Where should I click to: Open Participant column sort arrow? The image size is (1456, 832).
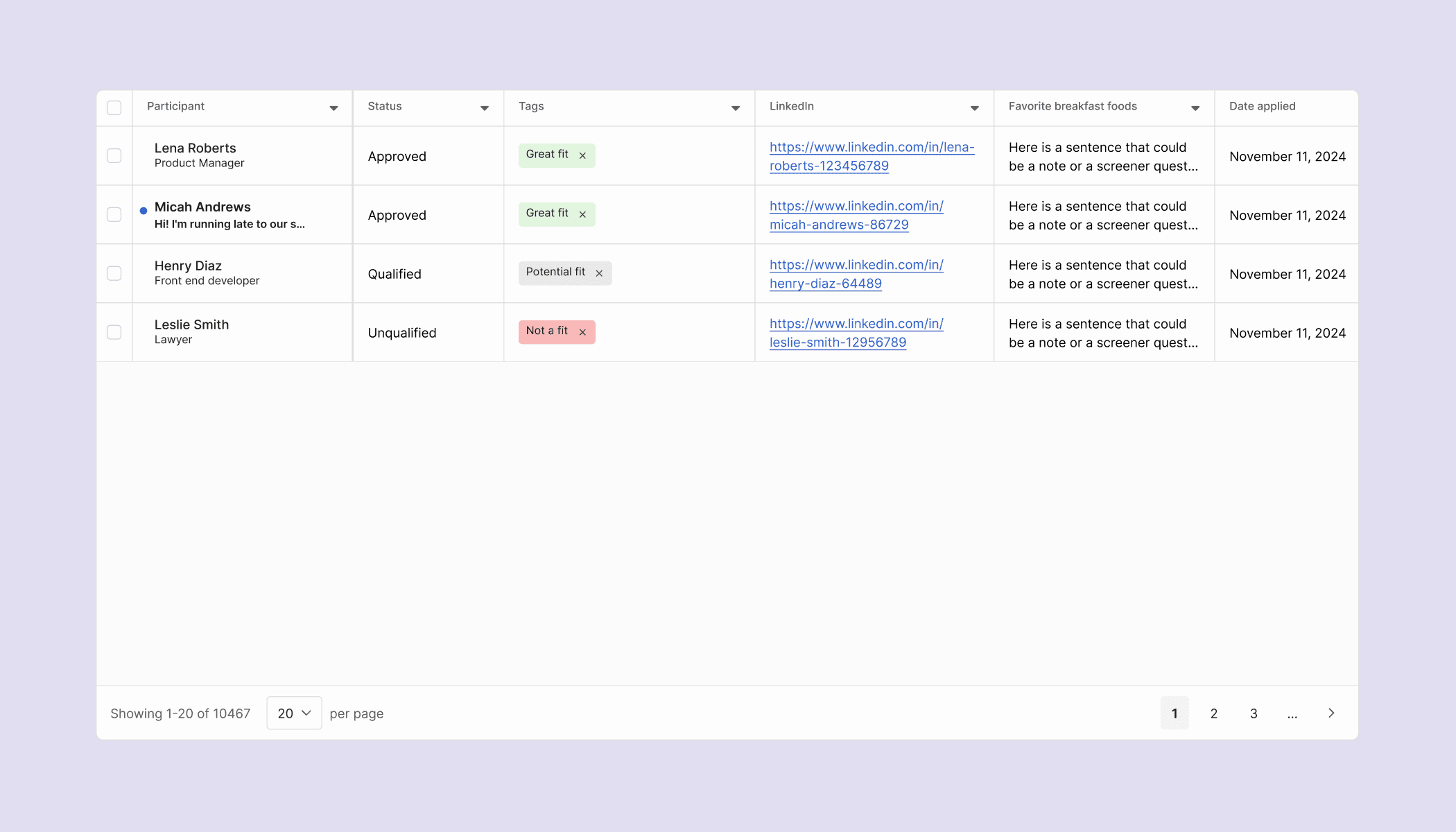333,108
